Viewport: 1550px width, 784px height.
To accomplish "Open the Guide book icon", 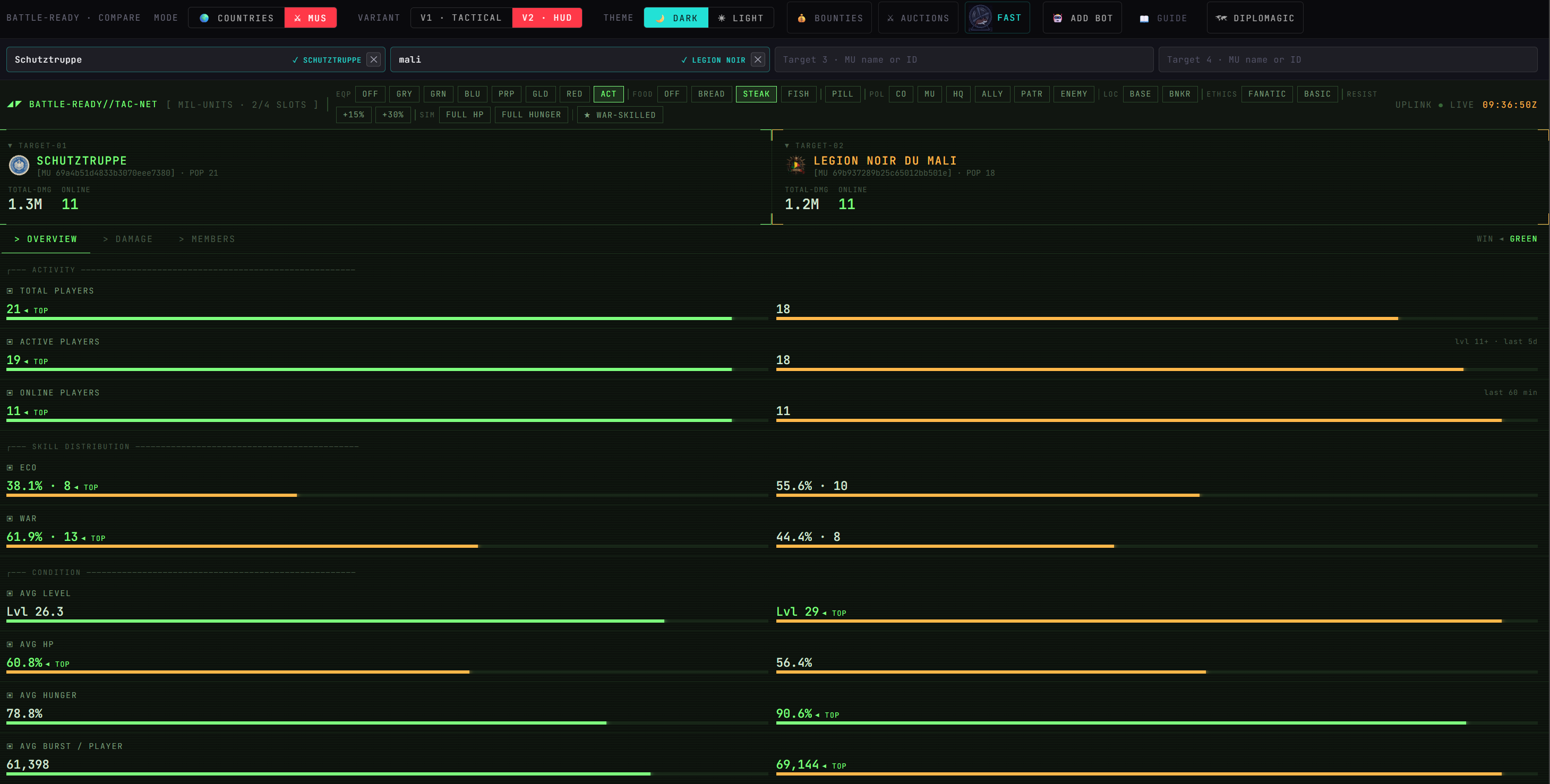I will pyautogui.click(x=1144, y=19).
